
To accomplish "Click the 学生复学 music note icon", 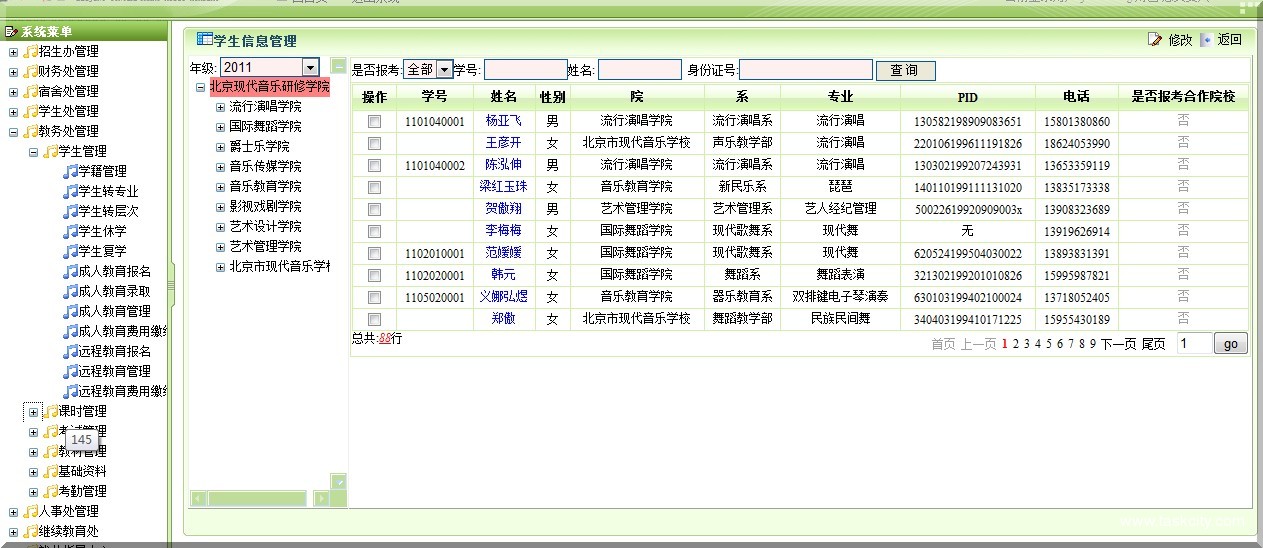I will click(x=70, y=251).
